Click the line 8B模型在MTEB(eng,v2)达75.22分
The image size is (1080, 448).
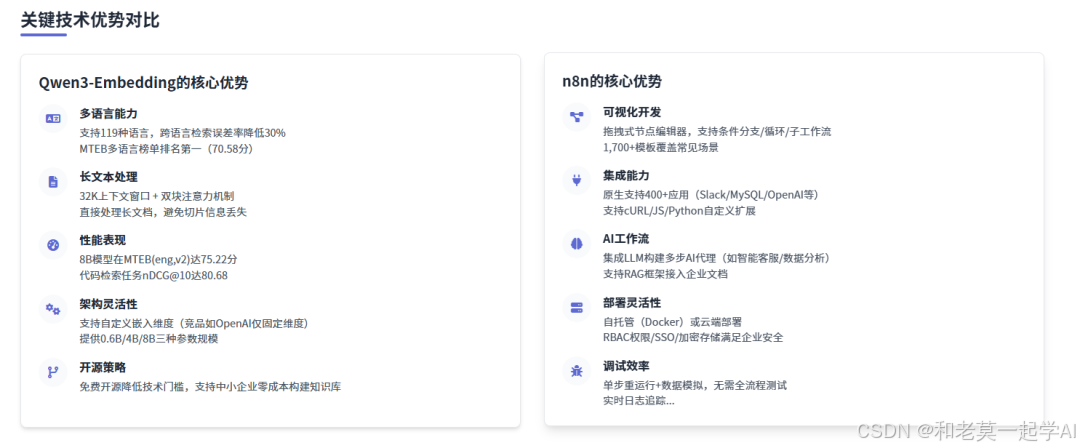[x=158, y=259]
